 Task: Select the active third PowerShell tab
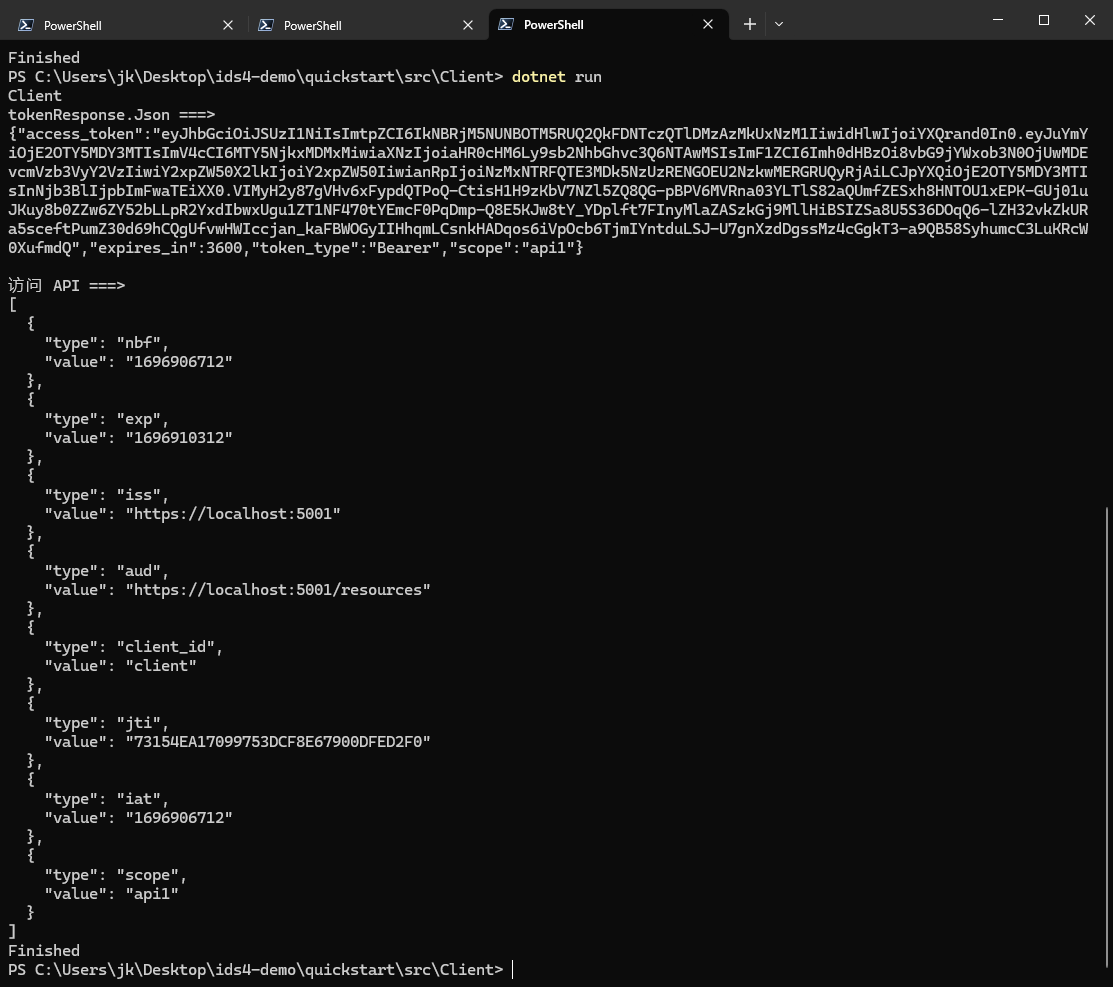pos(608,25)
